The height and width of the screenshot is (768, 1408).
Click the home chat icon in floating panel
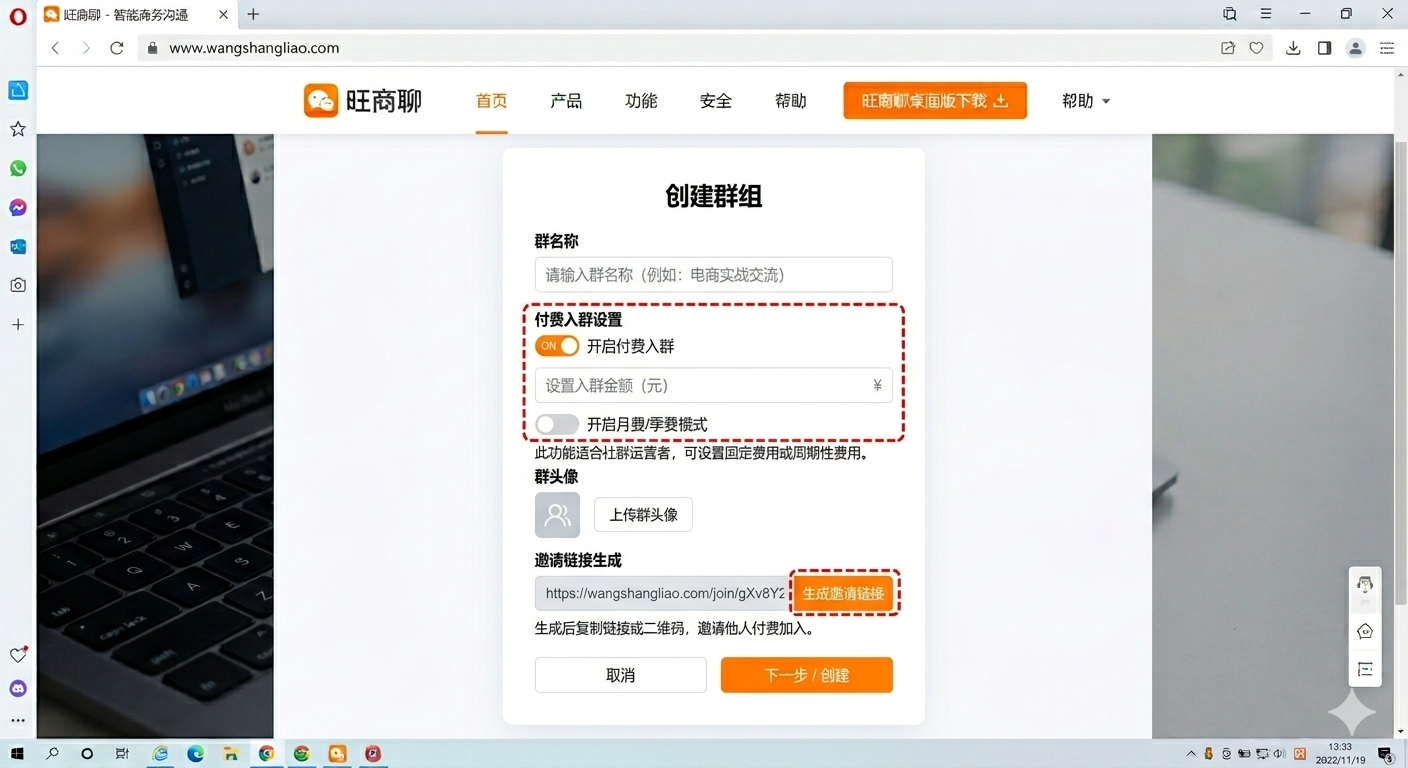click(1364, 631)
